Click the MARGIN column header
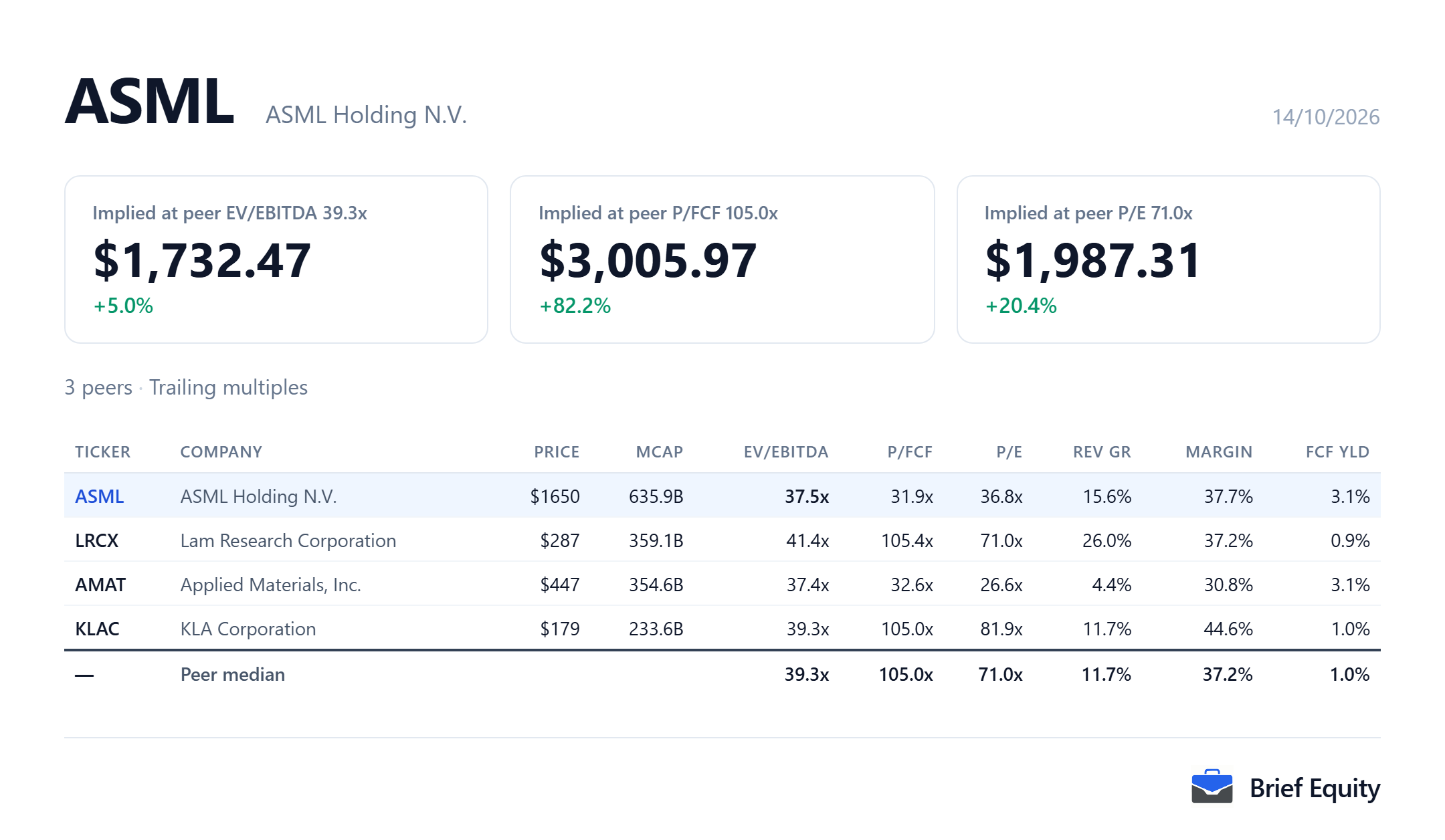The height and width of the screenshot is (840, 1445). (1219, 452)
